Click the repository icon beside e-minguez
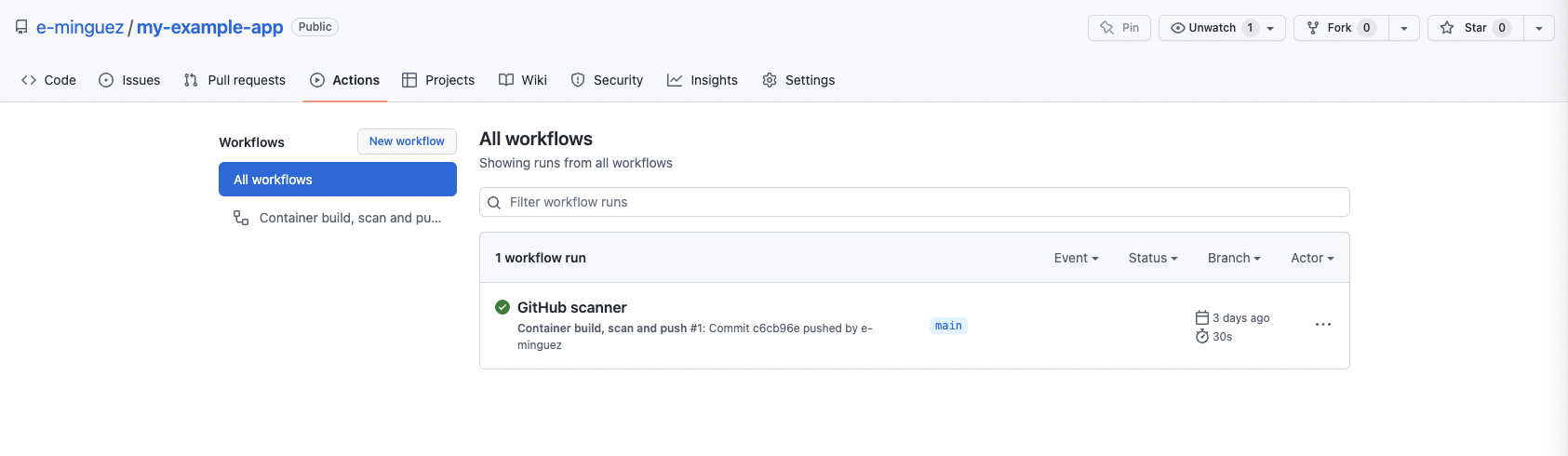Image resolution: width=1568 pixels, height=456 pixels. tap(21, 27)
